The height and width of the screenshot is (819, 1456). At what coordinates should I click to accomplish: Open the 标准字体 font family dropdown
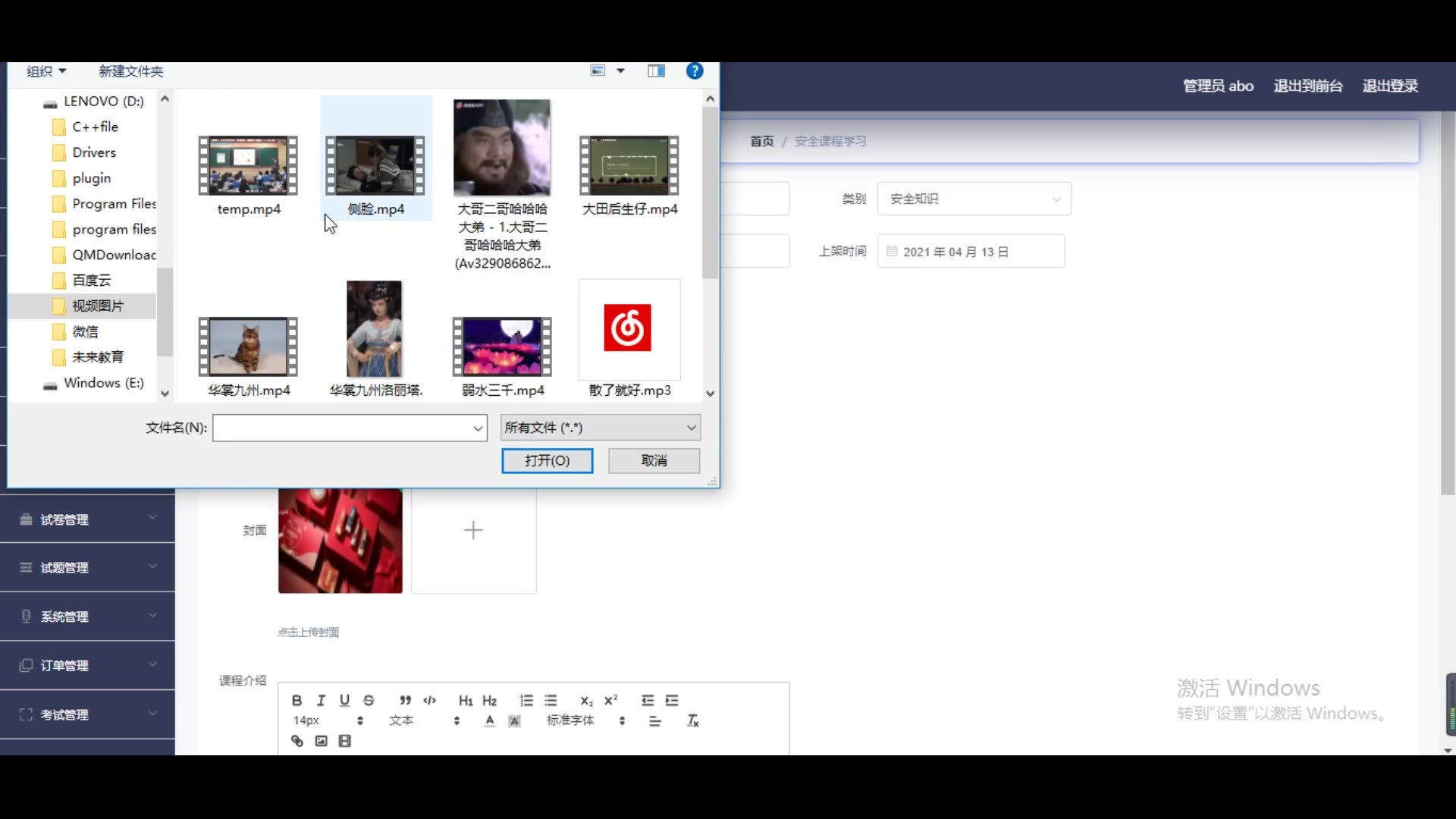(585, 720)
